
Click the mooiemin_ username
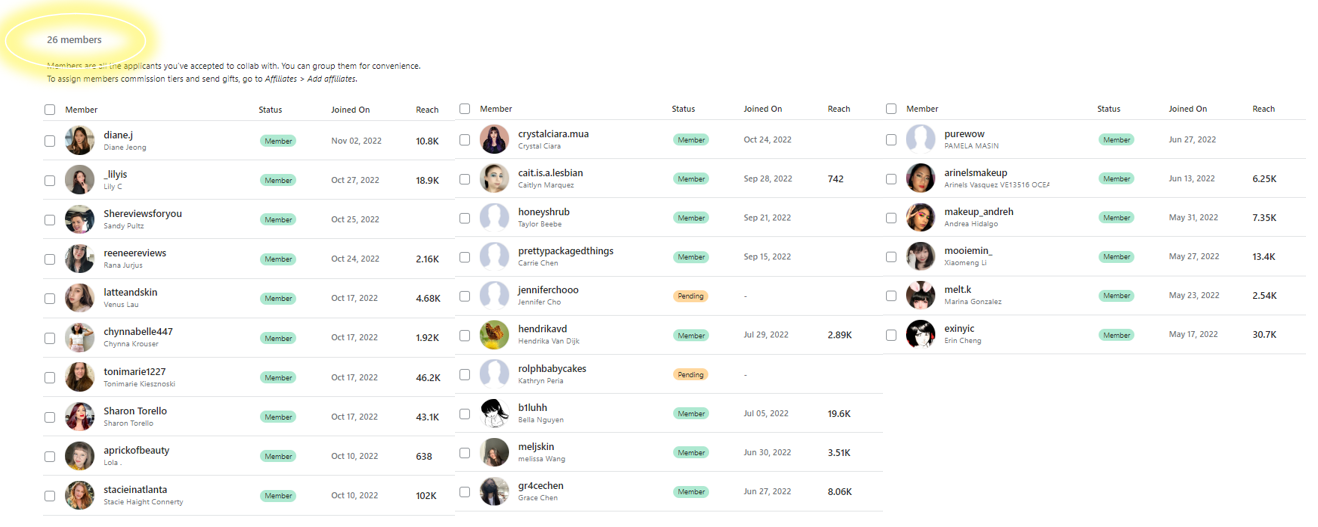pyautogui.click(x=968, y=251)
